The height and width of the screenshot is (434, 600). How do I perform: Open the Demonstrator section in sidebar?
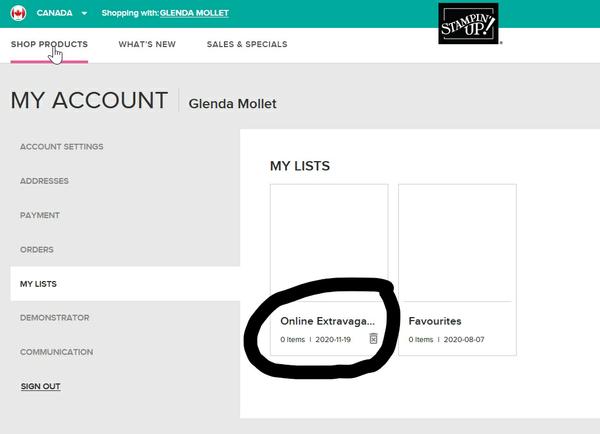55,318
